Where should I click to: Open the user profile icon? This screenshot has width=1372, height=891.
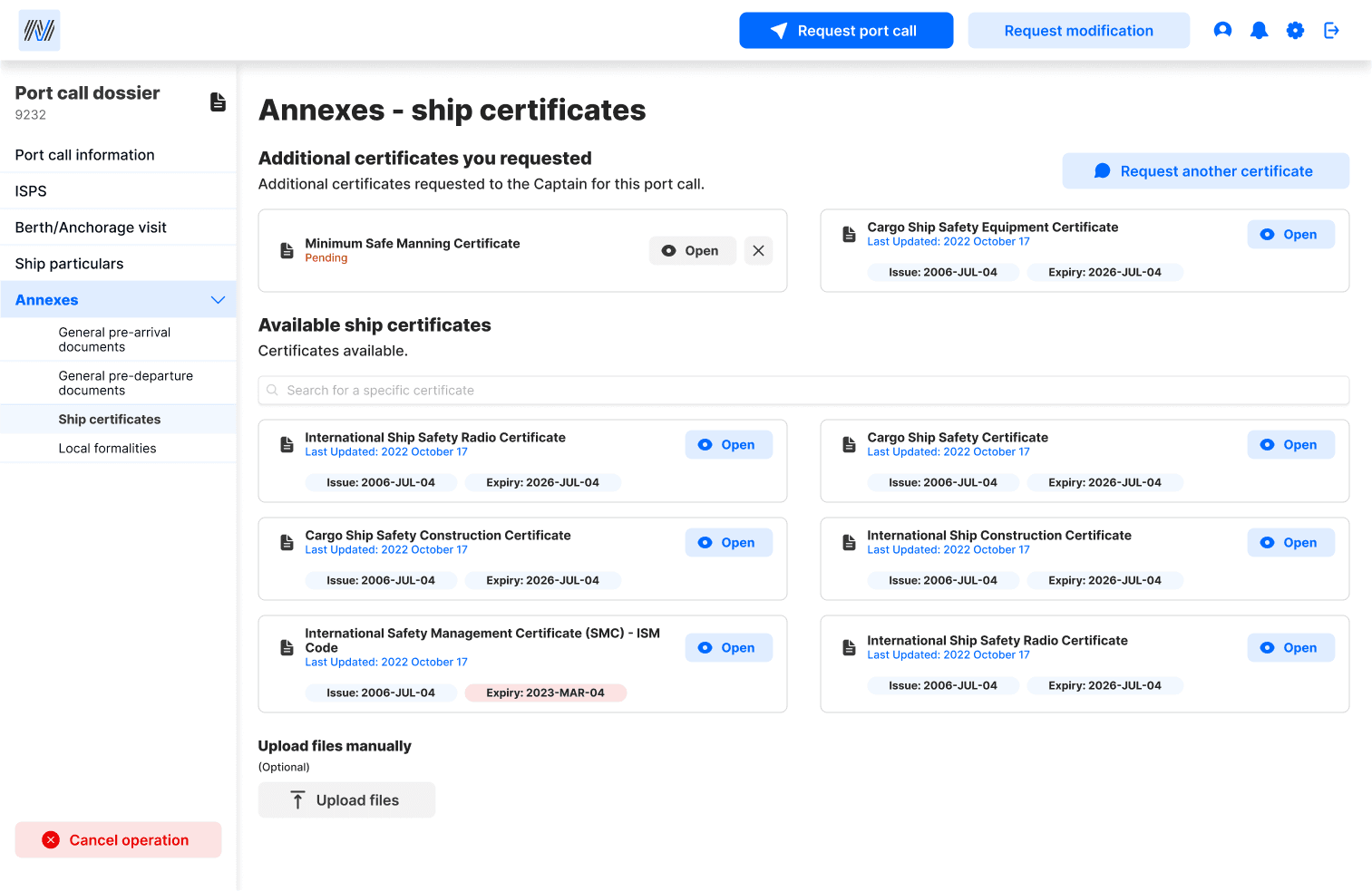[1222, 30]
